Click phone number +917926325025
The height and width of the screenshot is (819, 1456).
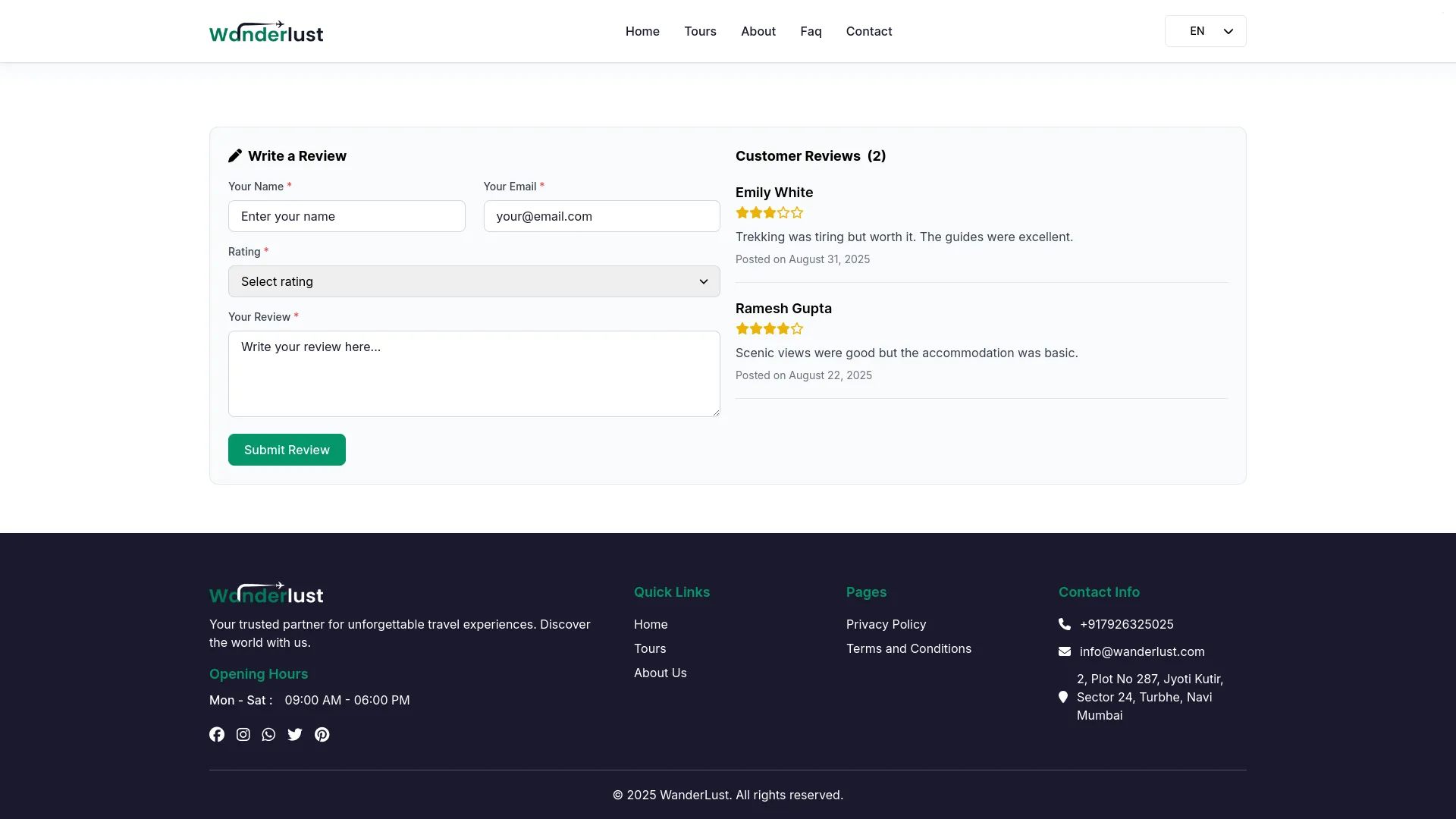(1127, 624)
